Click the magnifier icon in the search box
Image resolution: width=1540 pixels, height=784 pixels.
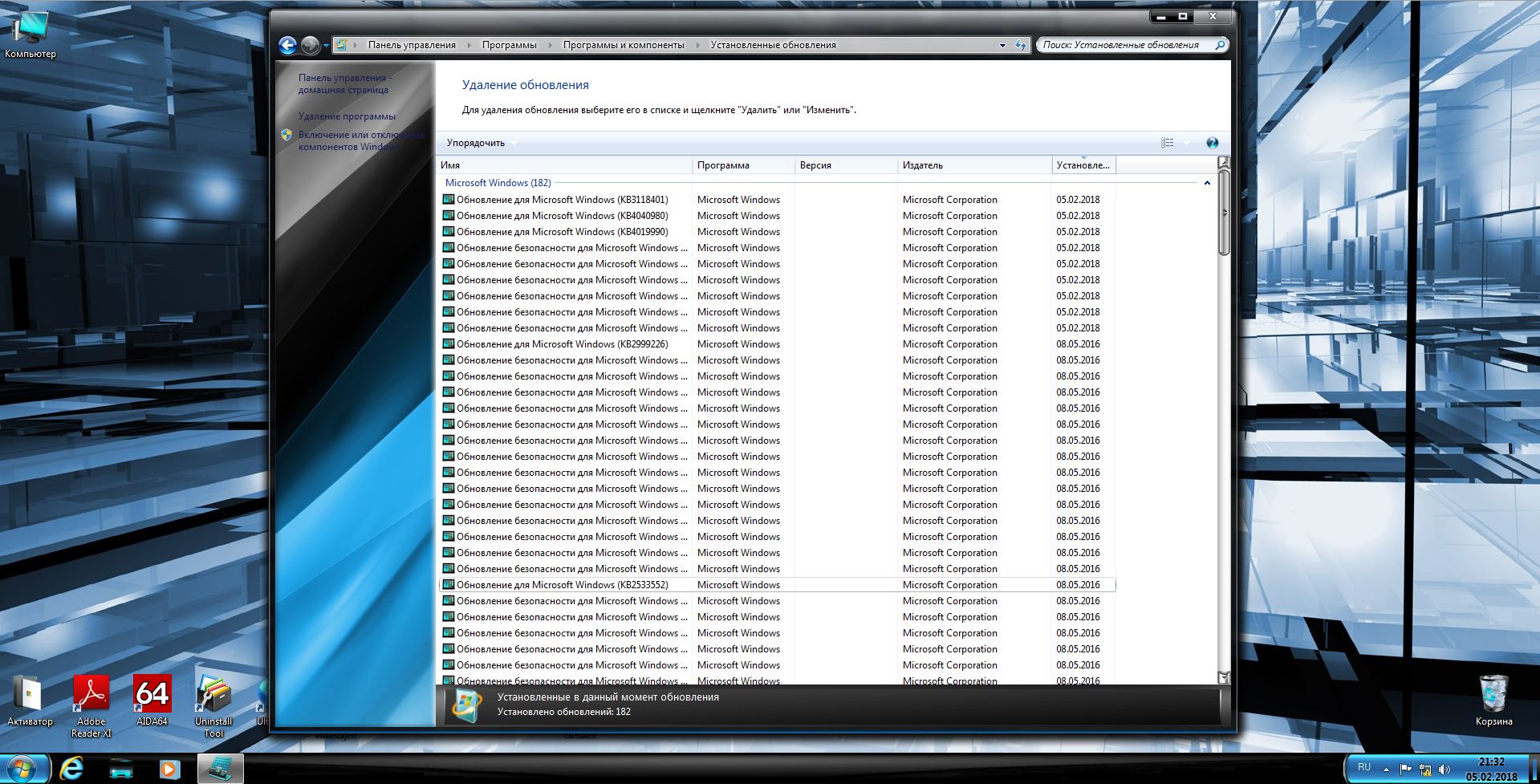pos(1220,45)
